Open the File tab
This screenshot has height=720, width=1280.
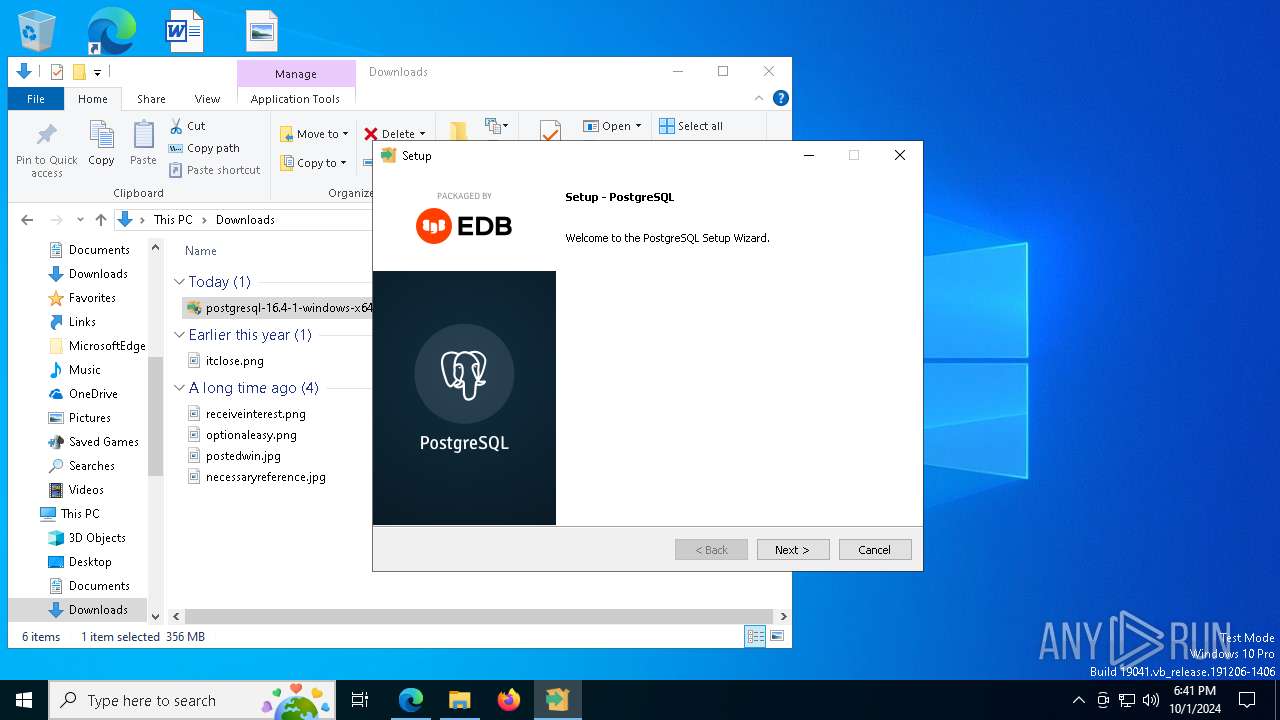pyautogui.click(x=36, y=99)
